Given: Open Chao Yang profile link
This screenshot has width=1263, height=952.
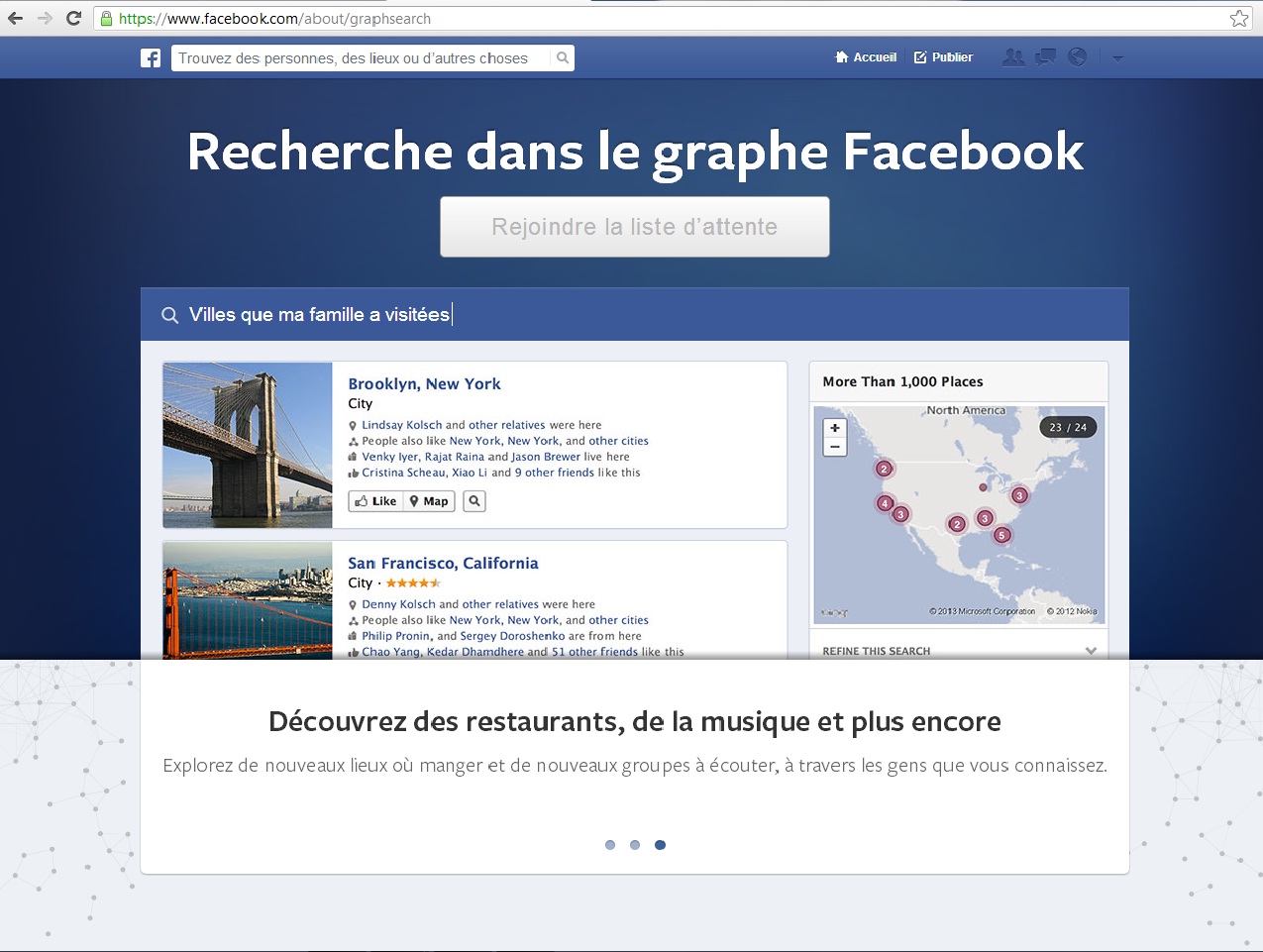Looking at the screenshot, I should (x=390, y=652).
